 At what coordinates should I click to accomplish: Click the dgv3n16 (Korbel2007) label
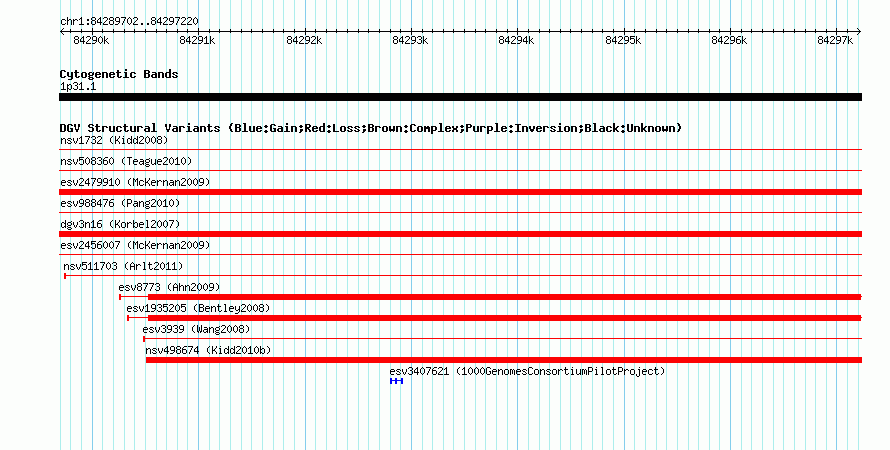(x=120, y=224)
